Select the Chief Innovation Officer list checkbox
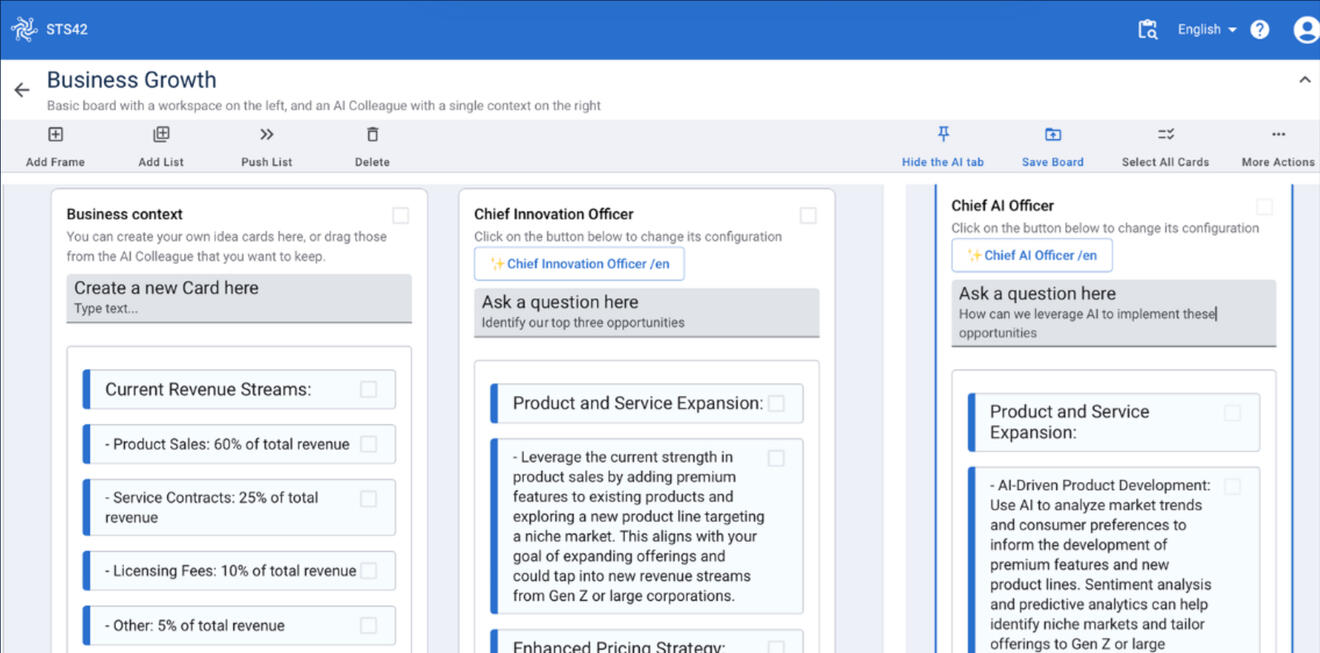Viewport: 1320px width, 653px height. 808,215
